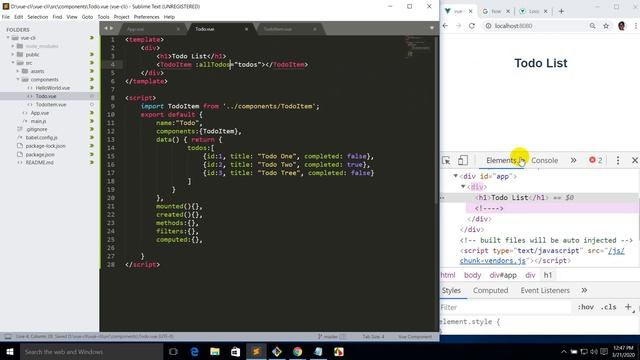
Task: Open the Chrome profile avatar
Action: pos(622,26)
